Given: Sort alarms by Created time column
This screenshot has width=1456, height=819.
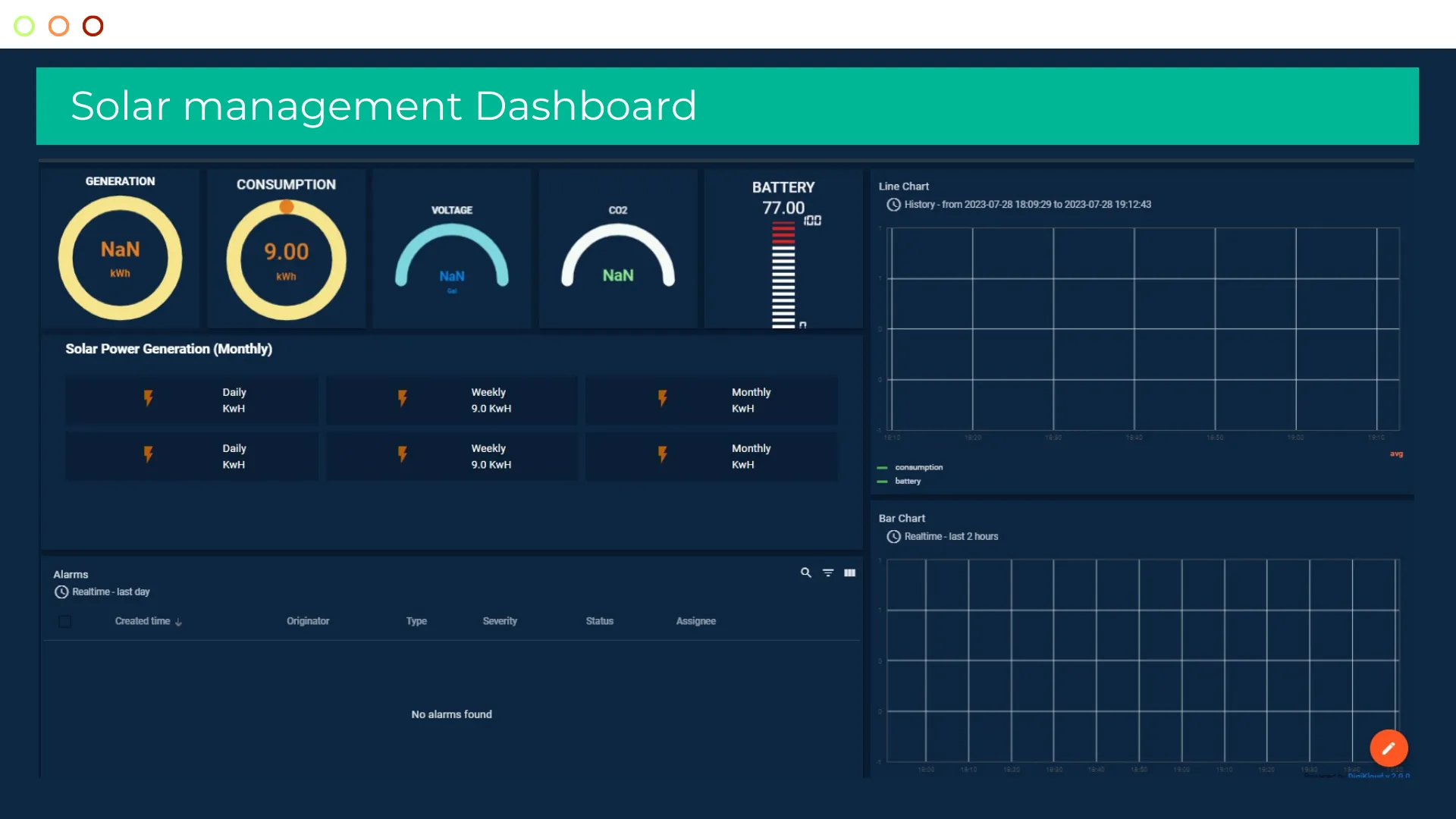Looking at the screenshot, I should click(148, 621).
